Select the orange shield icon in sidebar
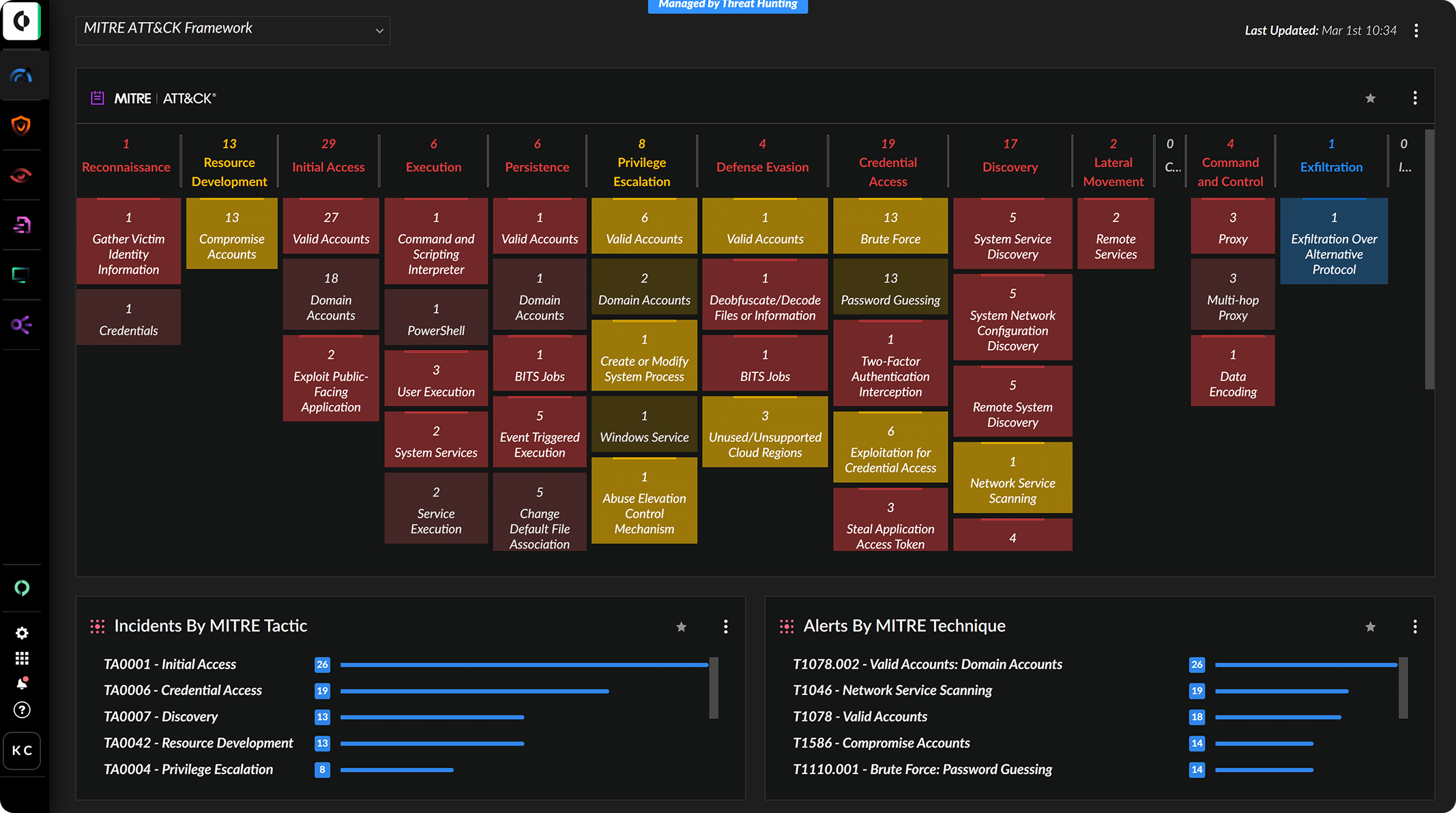Screen dimensions: 1456x813 pos(22,126)
